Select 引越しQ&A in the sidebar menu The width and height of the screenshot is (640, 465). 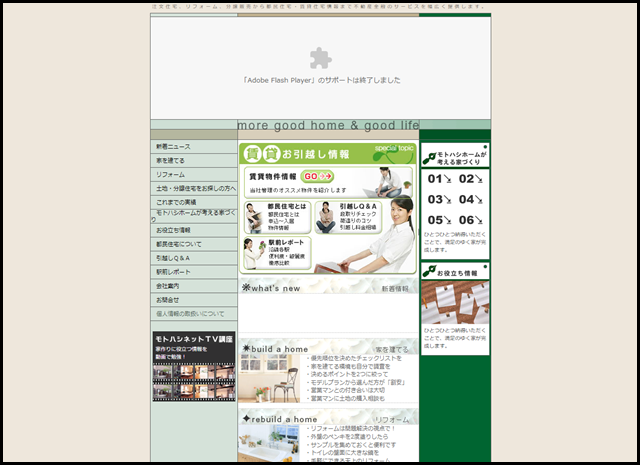pyautogui.click(x=194, y=258)
